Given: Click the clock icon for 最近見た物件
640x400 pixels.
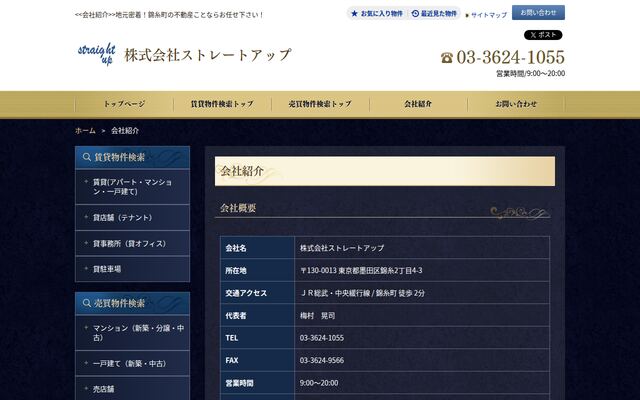Looking at the screenshot, I should (x=415, y=13).
